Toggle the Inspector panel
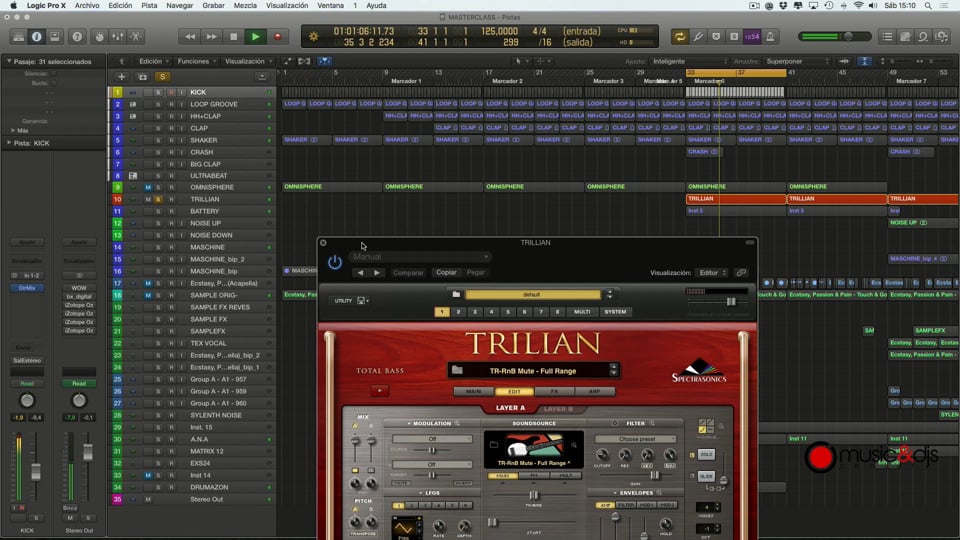This screenshot has height=540, width=960. pyautogui.click(x=37, y=37)
